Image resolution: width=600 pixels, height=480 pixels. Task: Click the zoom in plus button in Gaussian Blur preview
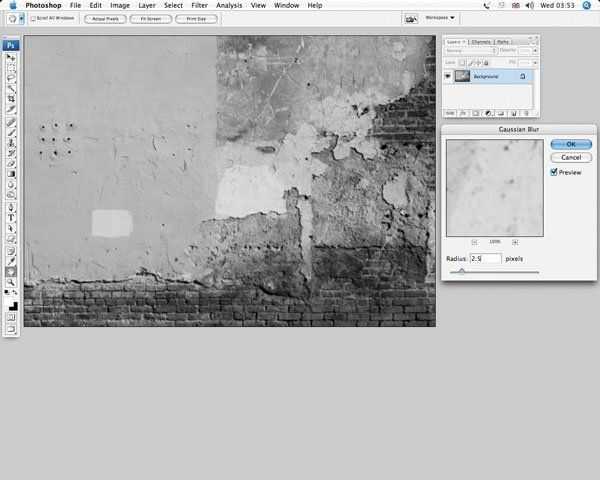(515, 242)
